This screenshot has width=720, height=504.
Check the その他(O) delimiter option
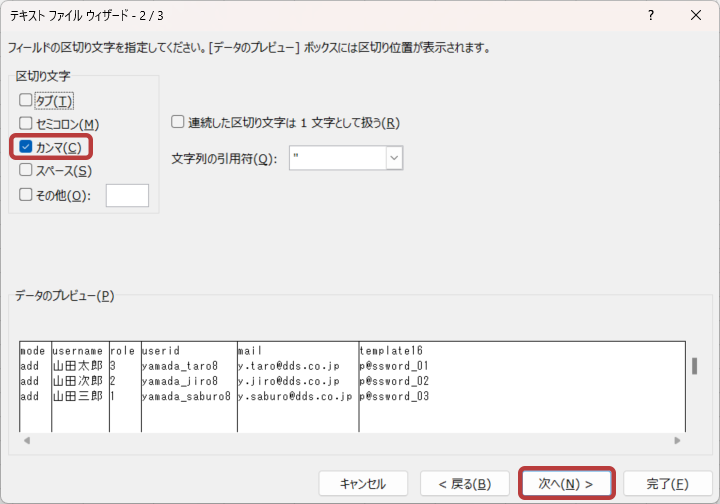(x=26, y=195)
